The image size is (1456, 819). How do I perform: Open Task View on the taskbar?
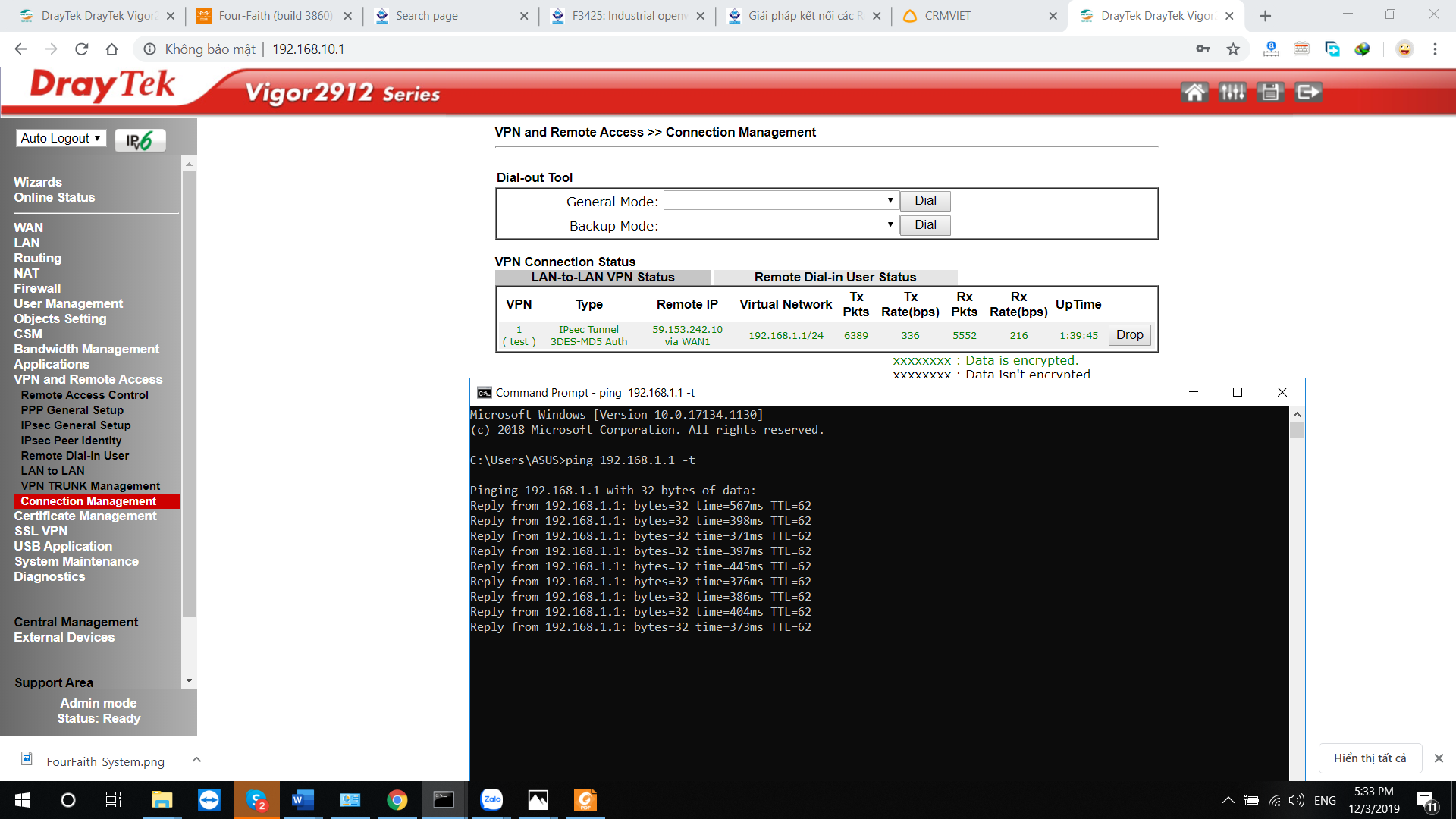coord(114,800)
